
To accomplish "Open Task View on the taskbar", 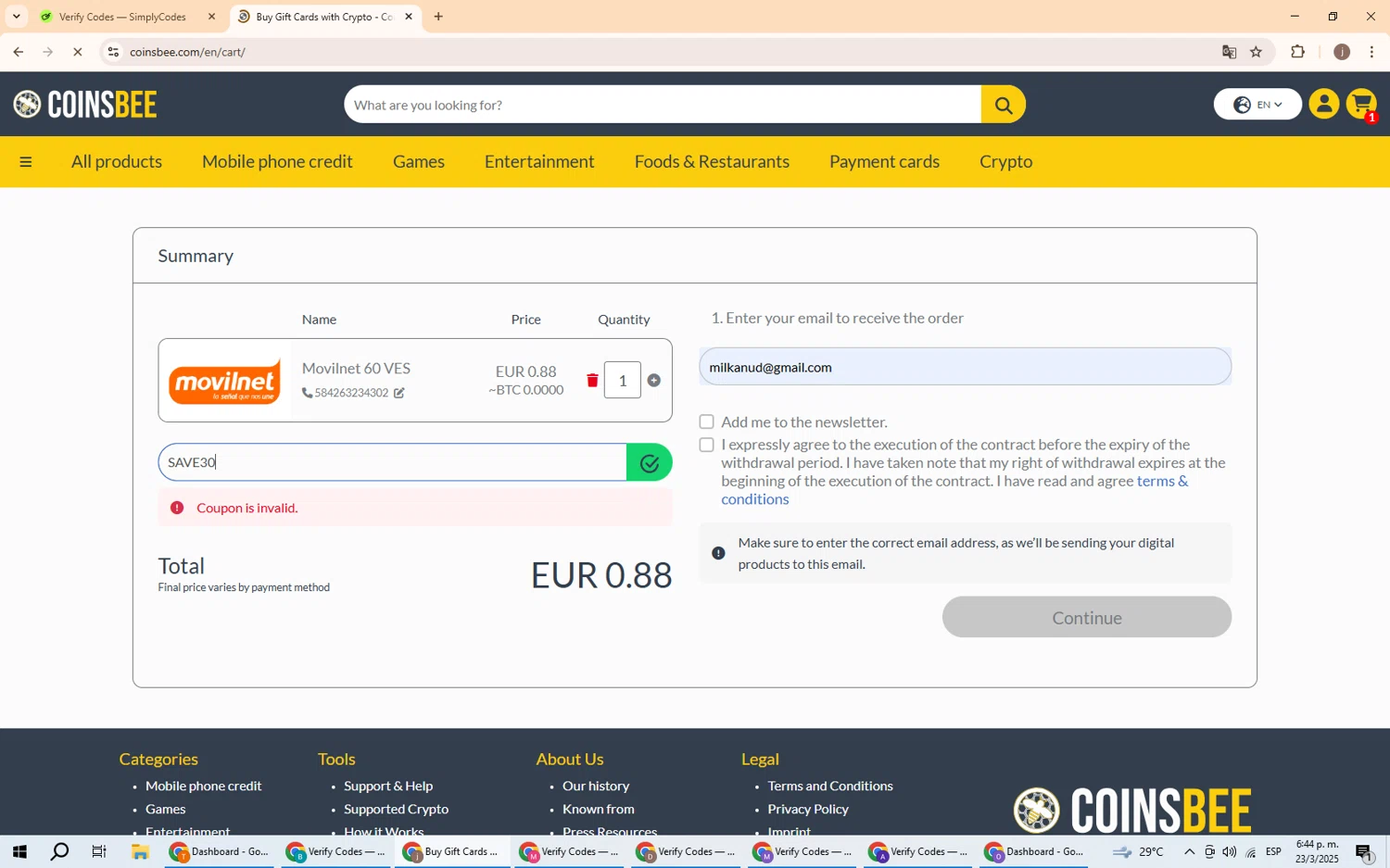I will tap(99, 852).
